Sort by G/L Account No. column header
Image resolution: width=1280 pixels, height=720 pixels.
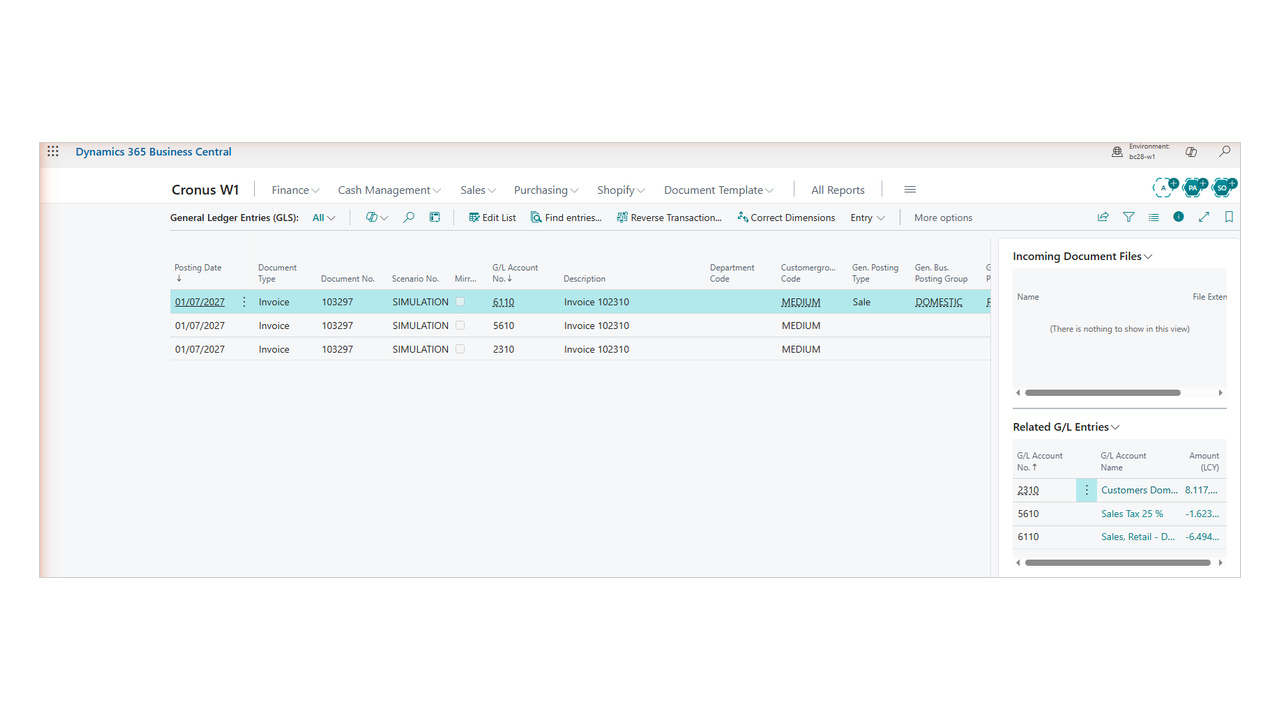(515, 273)
